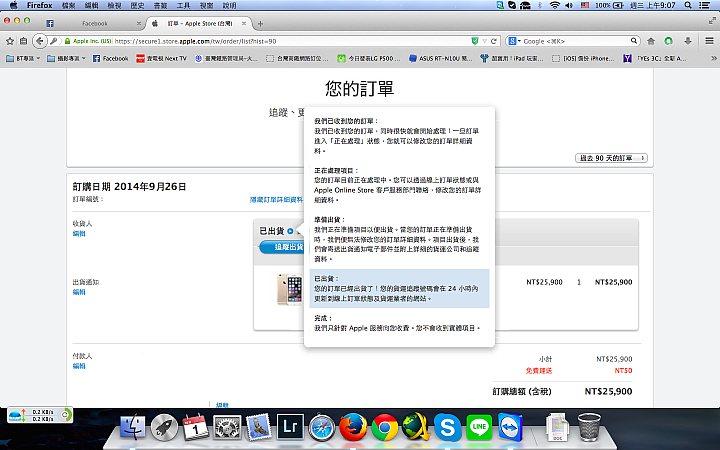This screenshot has height=450, width=720.
Task: Open the 過去 90 天的訂單 dropdown
Action: pyautogui.click(x=611, y=158)
